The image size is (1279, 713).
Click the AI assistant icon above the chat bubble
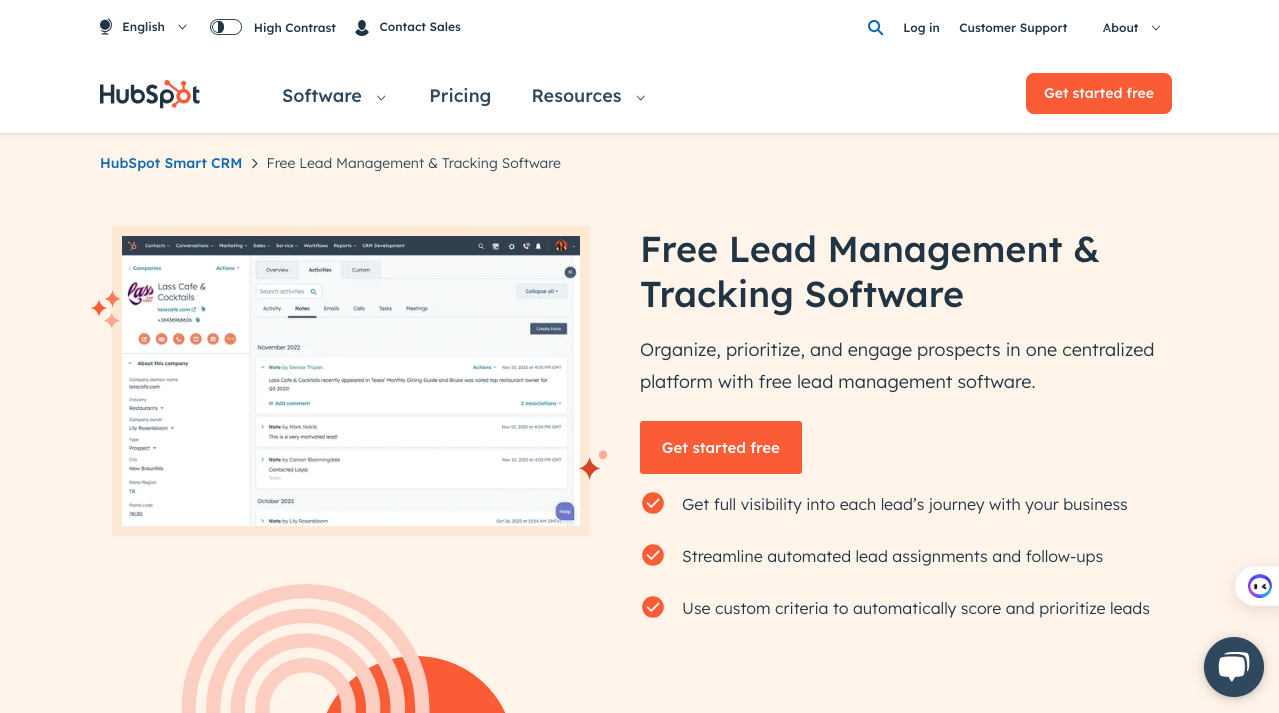(1259, 586)
